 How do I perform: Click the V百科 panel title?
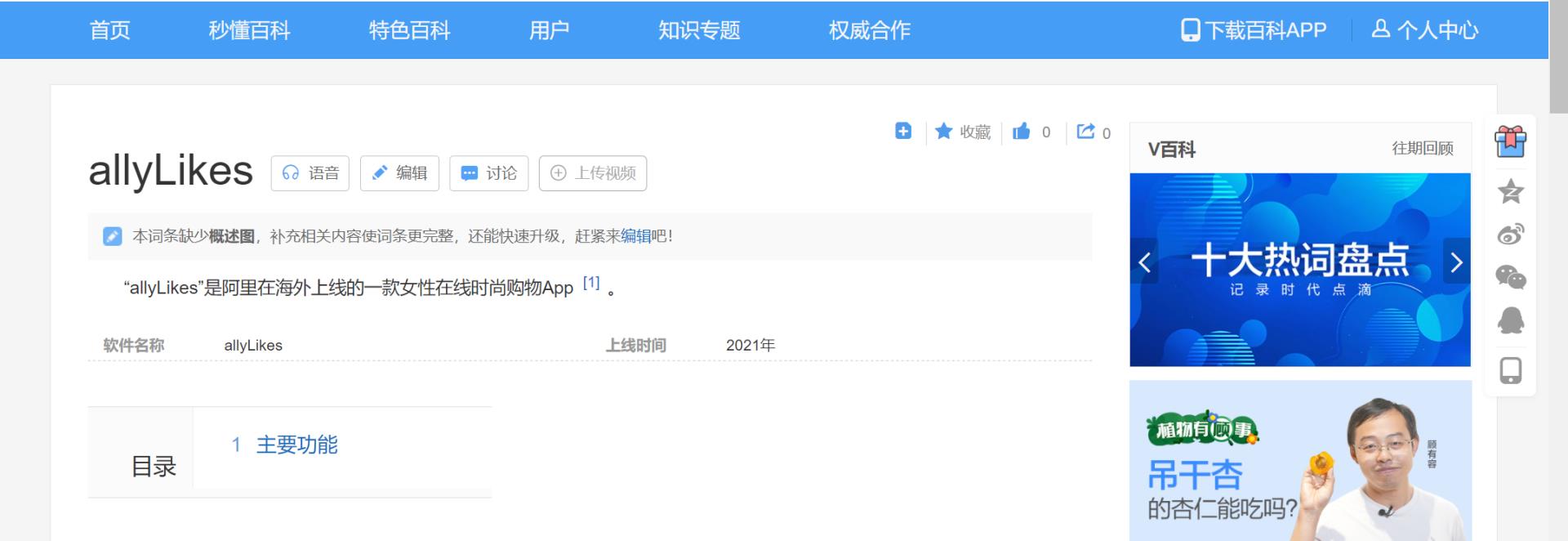[x=1171, y=149]
